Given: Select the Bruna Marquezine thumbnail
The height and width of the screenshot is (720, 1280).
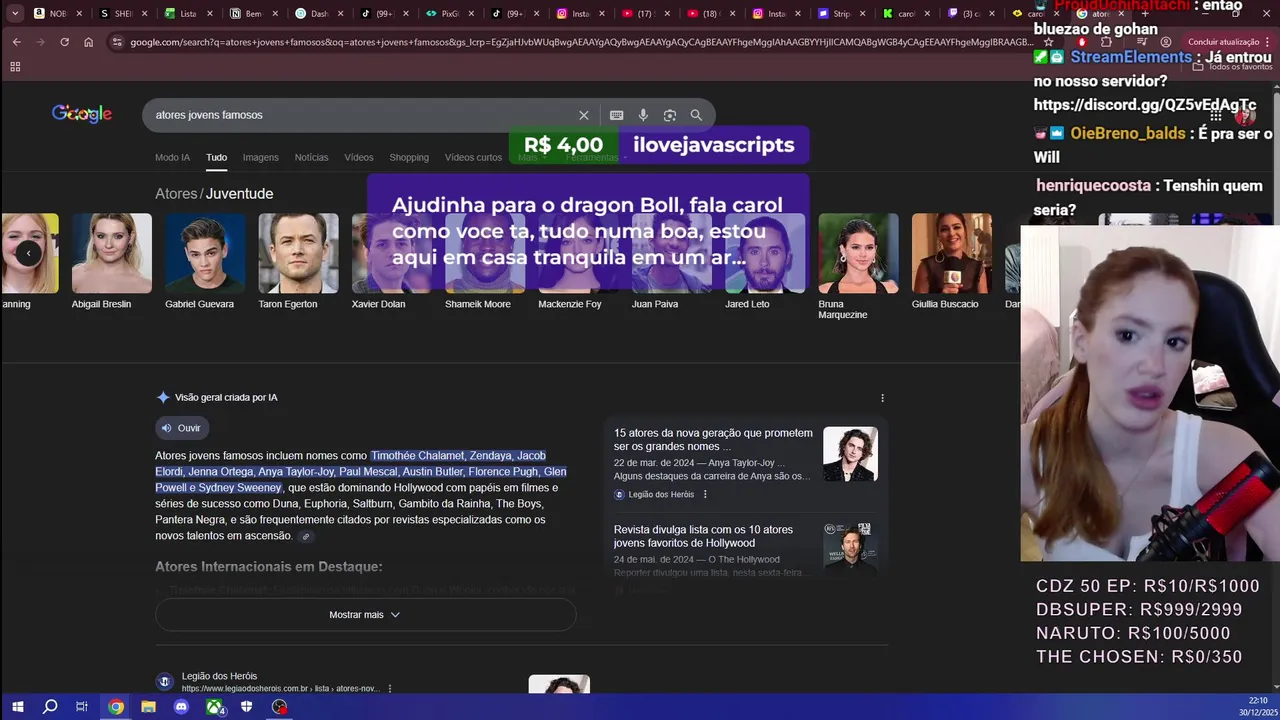Looking at the screenshot, I should tap(858, 253).
